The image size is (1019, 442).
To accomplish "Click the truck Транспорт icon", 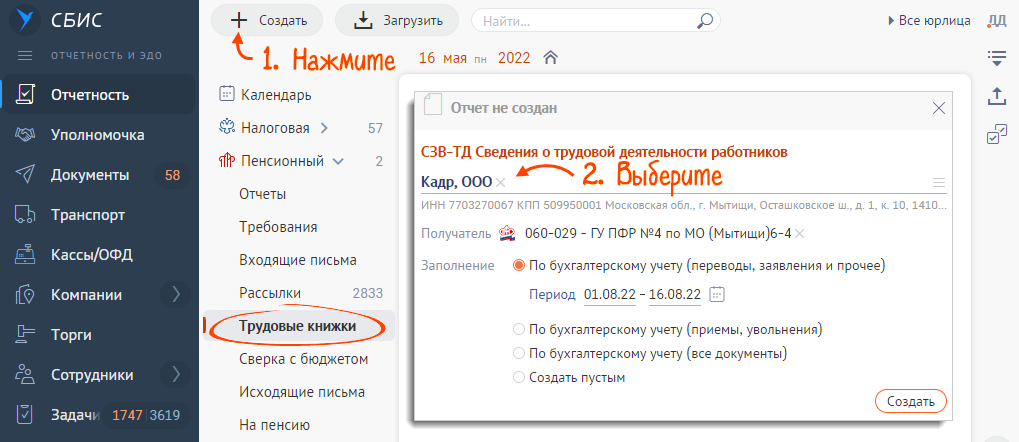I will [25, 215].
